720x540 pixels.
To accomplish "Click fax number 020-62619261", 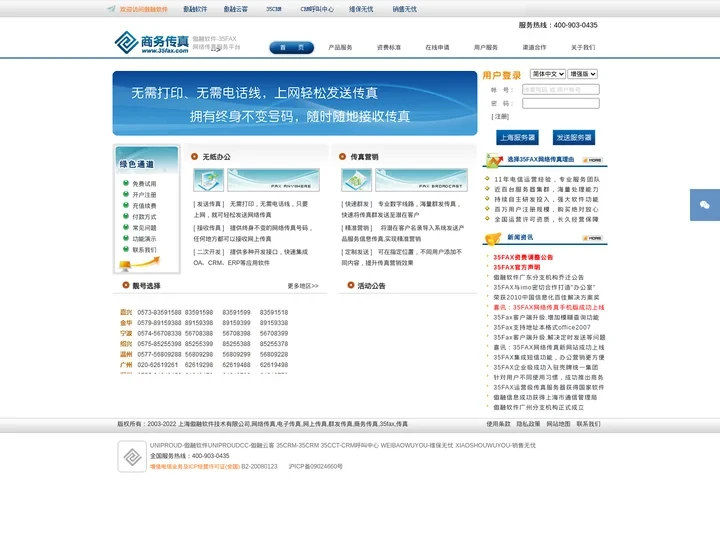I will pos(158,365).
